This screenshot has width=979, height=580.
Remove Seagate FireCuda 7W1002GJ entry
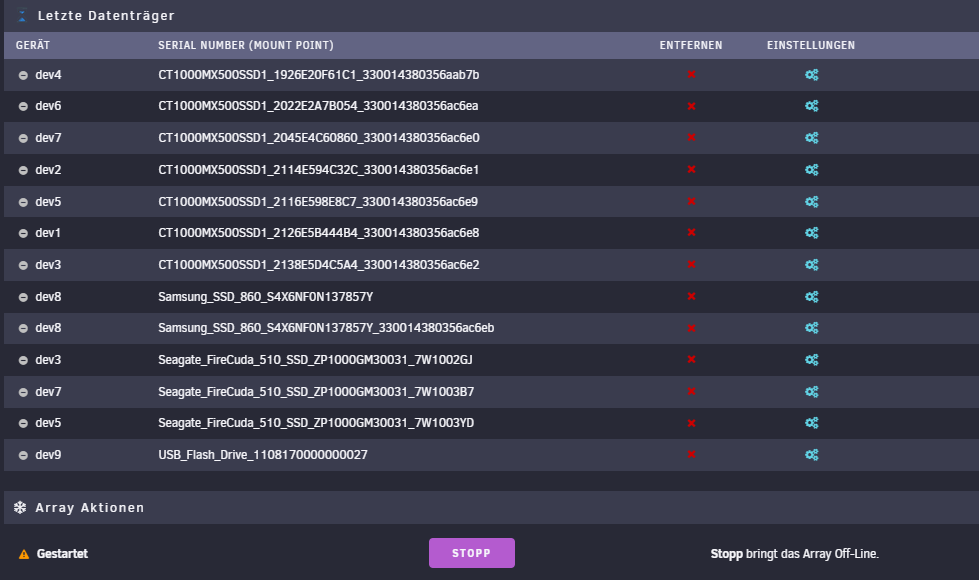[x=691, y=359]
